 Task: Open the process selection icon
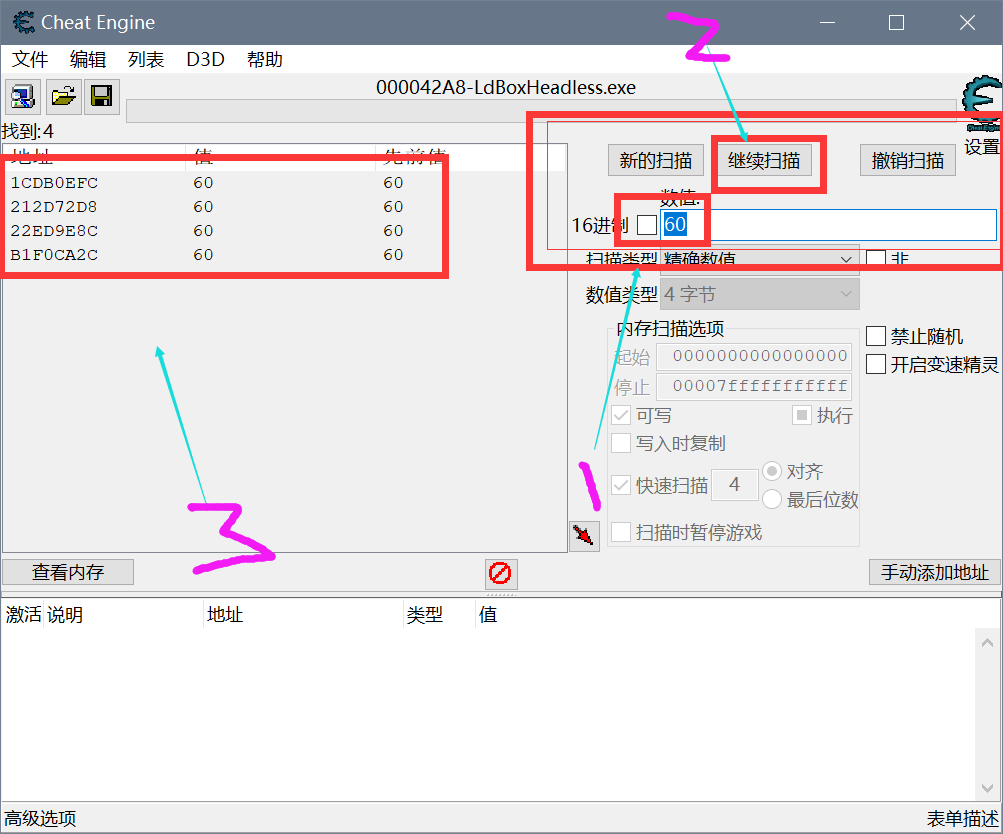pos(23,97)
